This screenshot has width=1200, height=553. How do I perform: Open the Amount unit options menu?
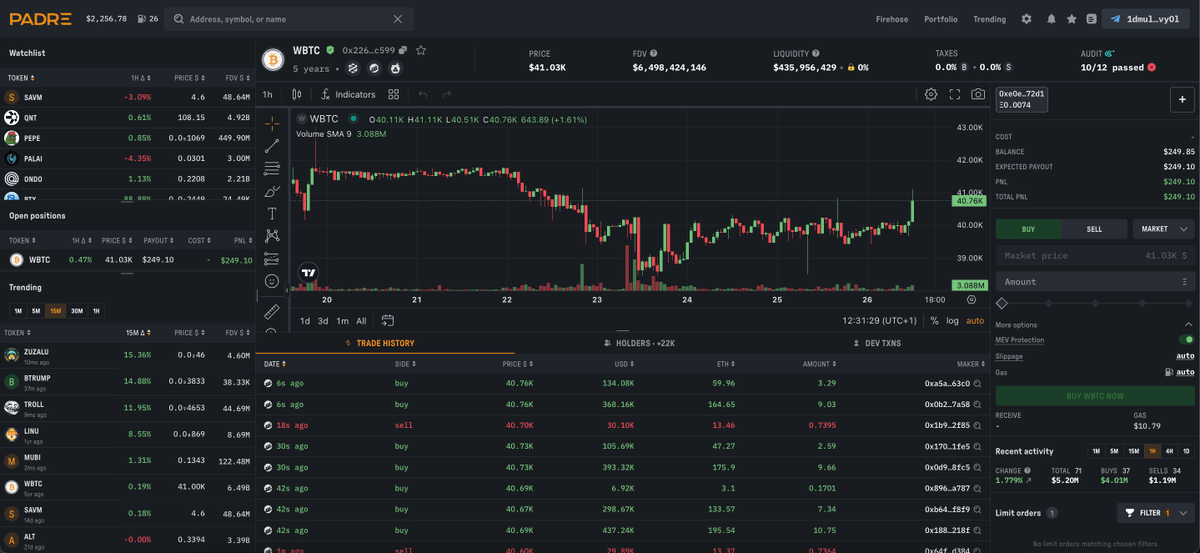point(1185,282)
